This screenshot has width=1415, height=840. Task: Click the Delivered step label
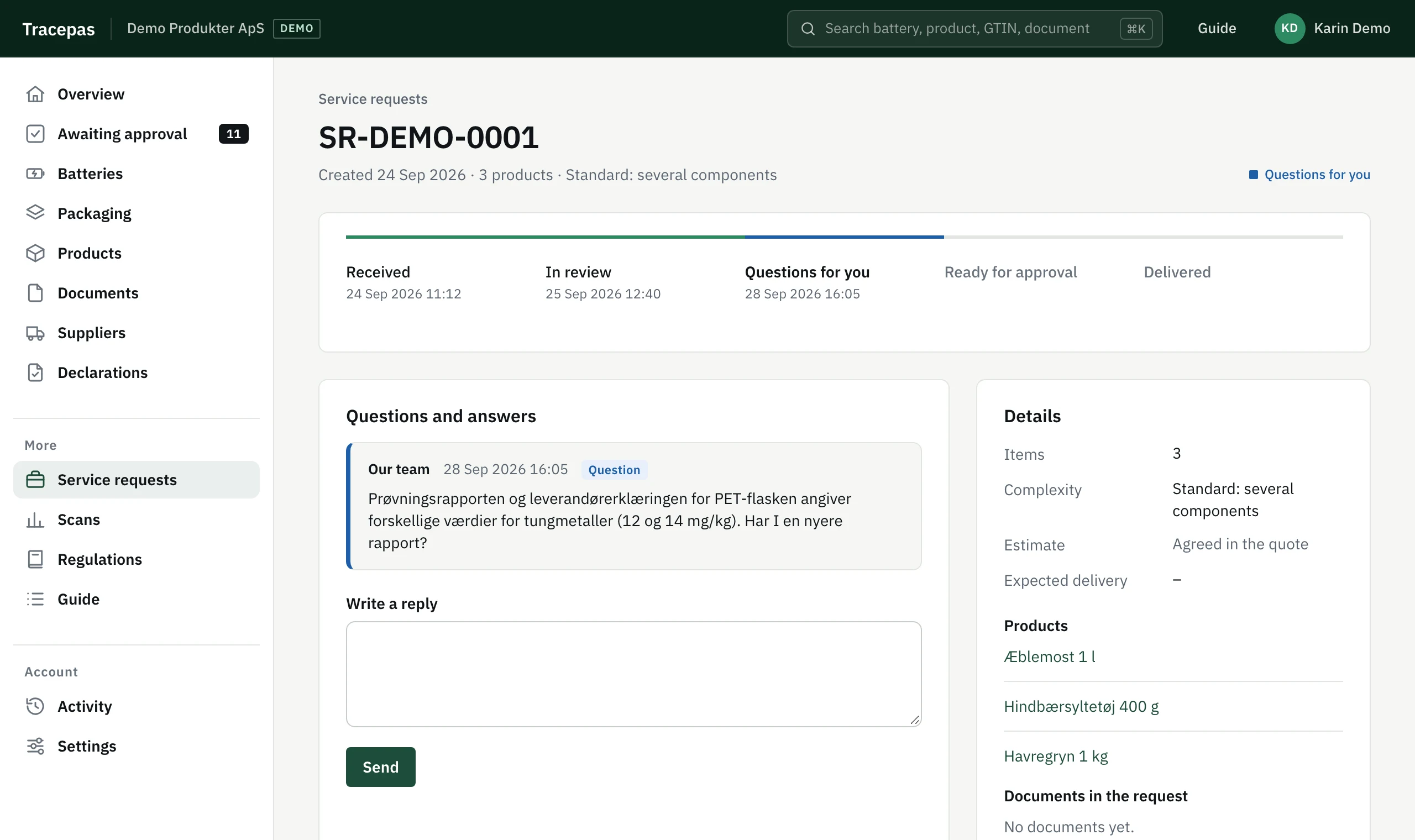1177,272
